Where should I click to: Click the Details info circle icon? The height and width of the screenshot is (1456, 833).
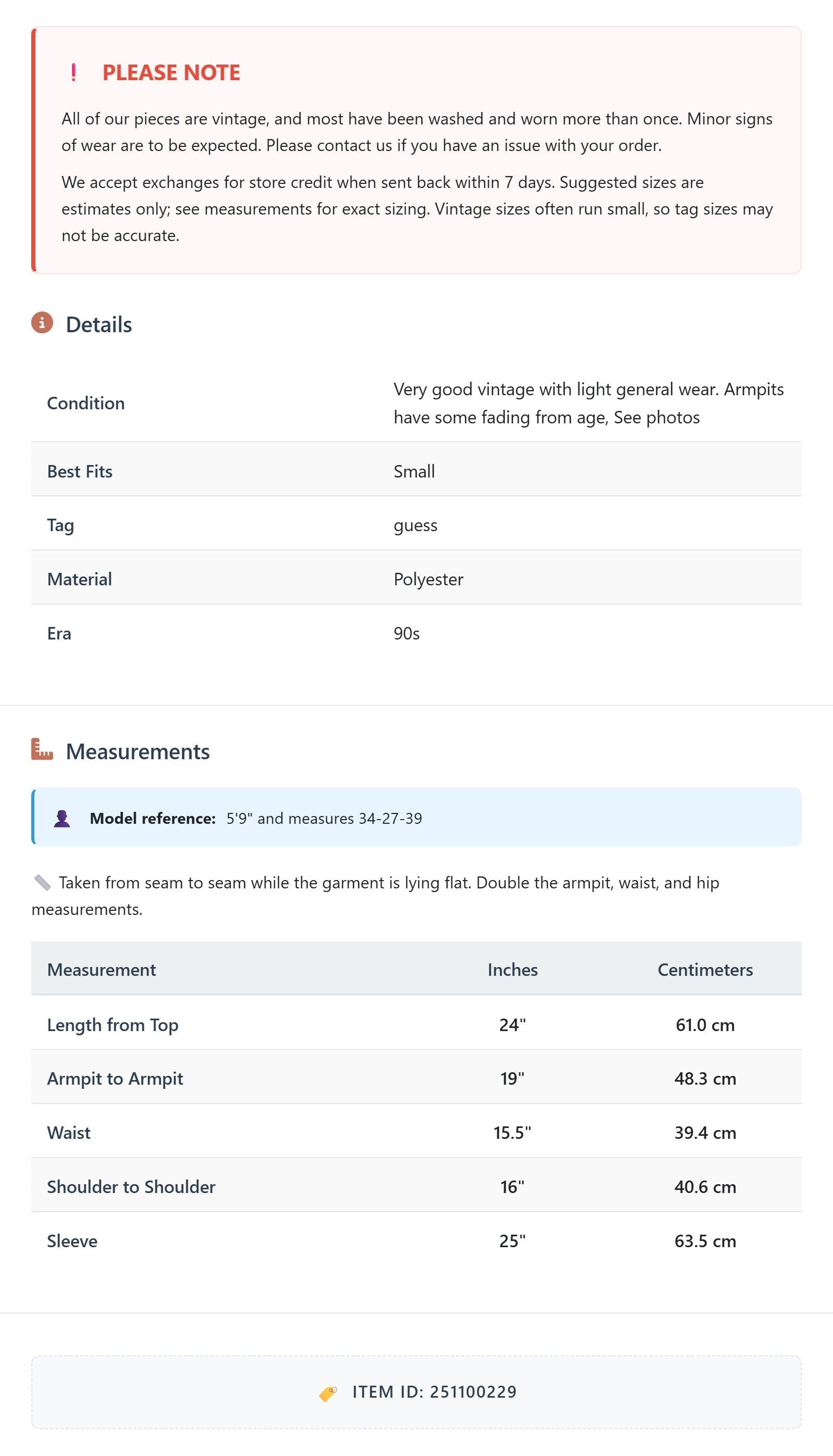point(42,323)
